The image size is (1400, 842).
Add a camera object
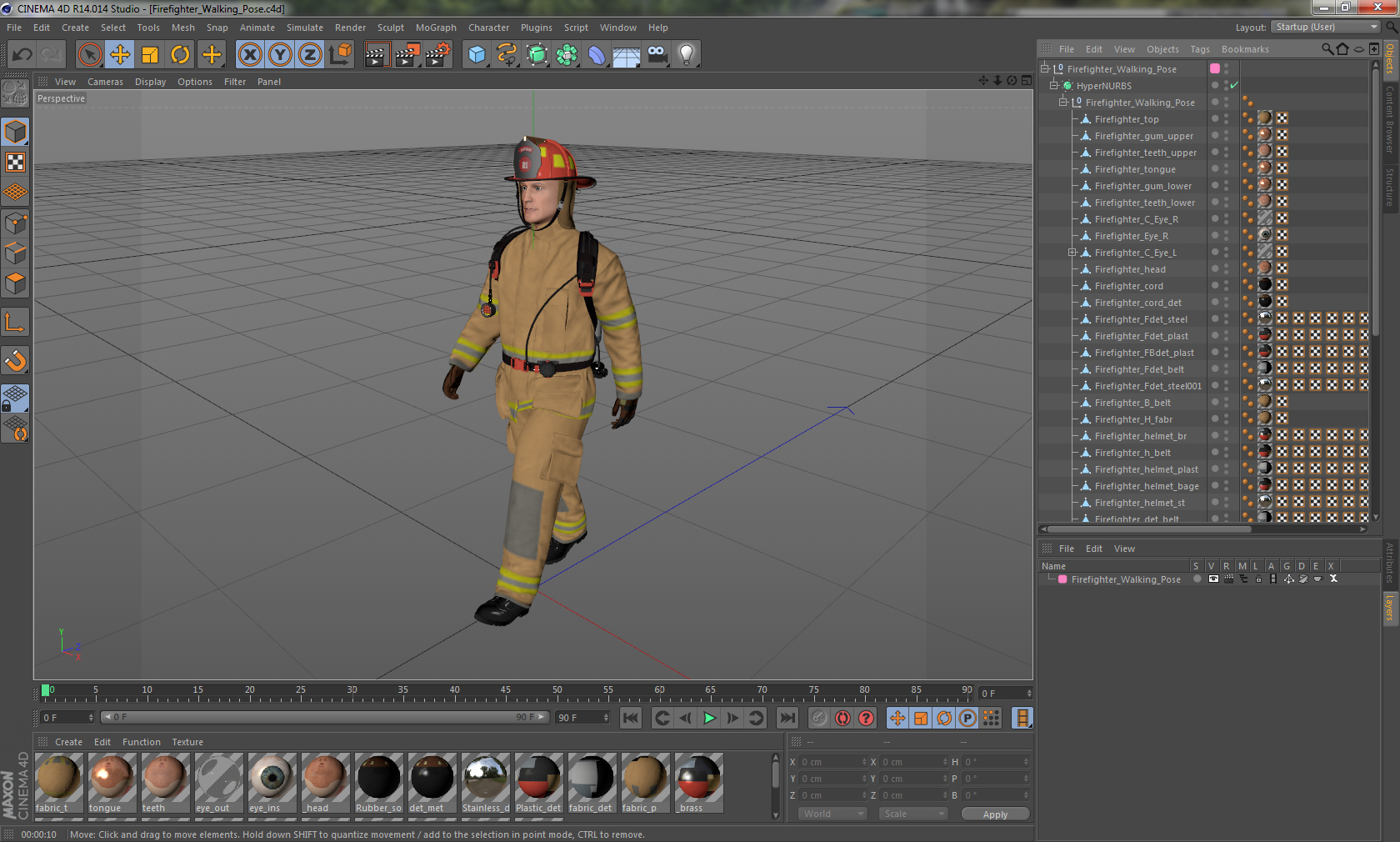(x=657, y=55)
